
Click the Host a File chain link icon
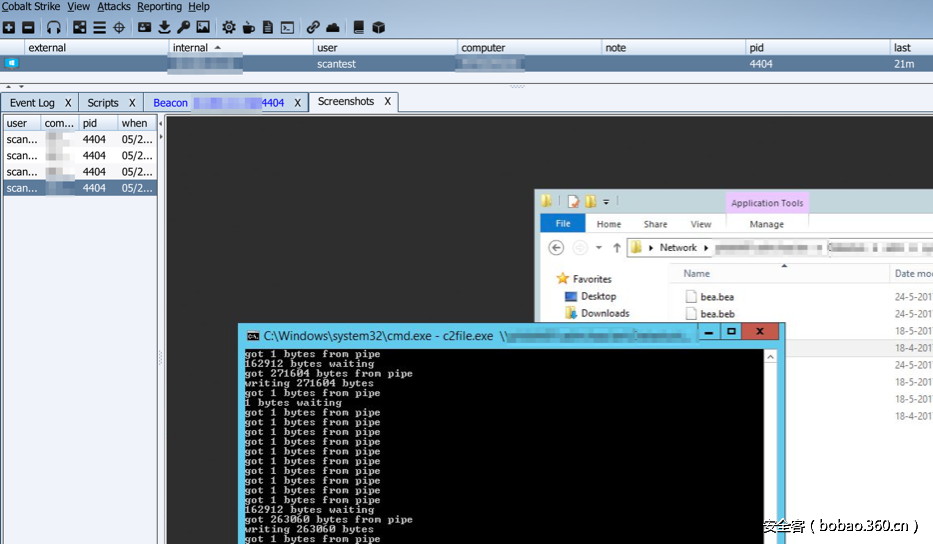tap(313, 27)
